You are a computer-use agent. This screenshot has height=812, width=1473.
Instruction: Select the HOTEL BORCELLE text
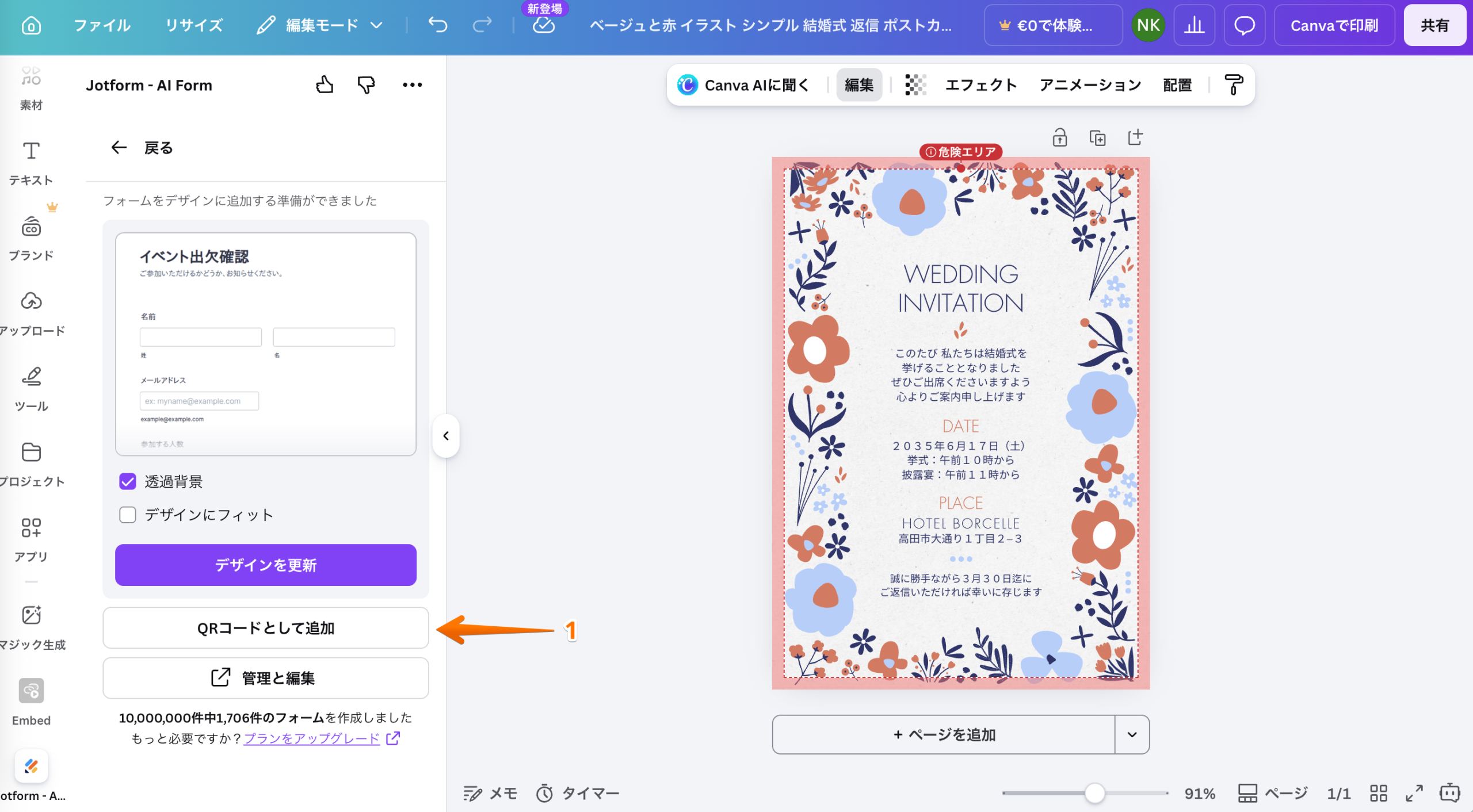click(x=961, y=523)
